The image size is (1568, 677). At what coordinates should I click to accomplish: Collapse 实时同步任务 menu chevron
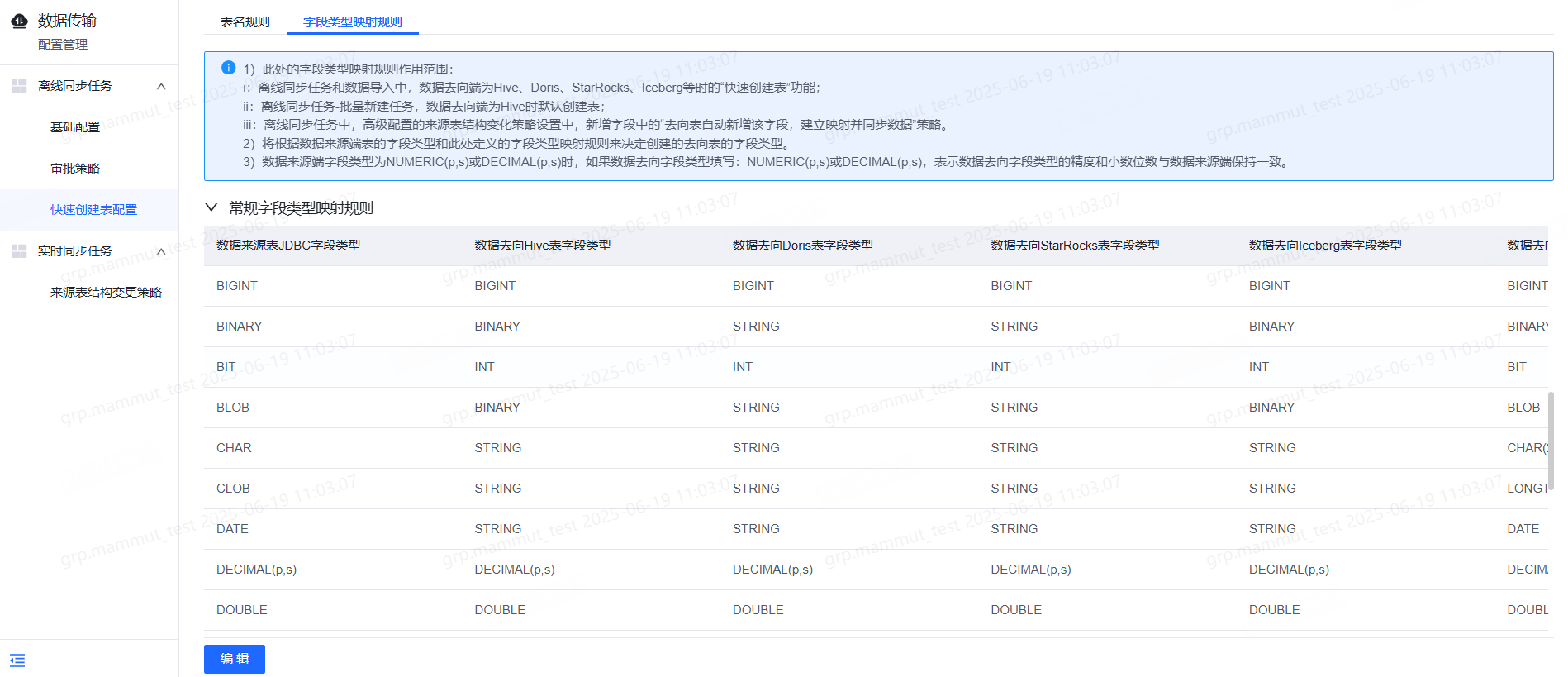(161, 251)
